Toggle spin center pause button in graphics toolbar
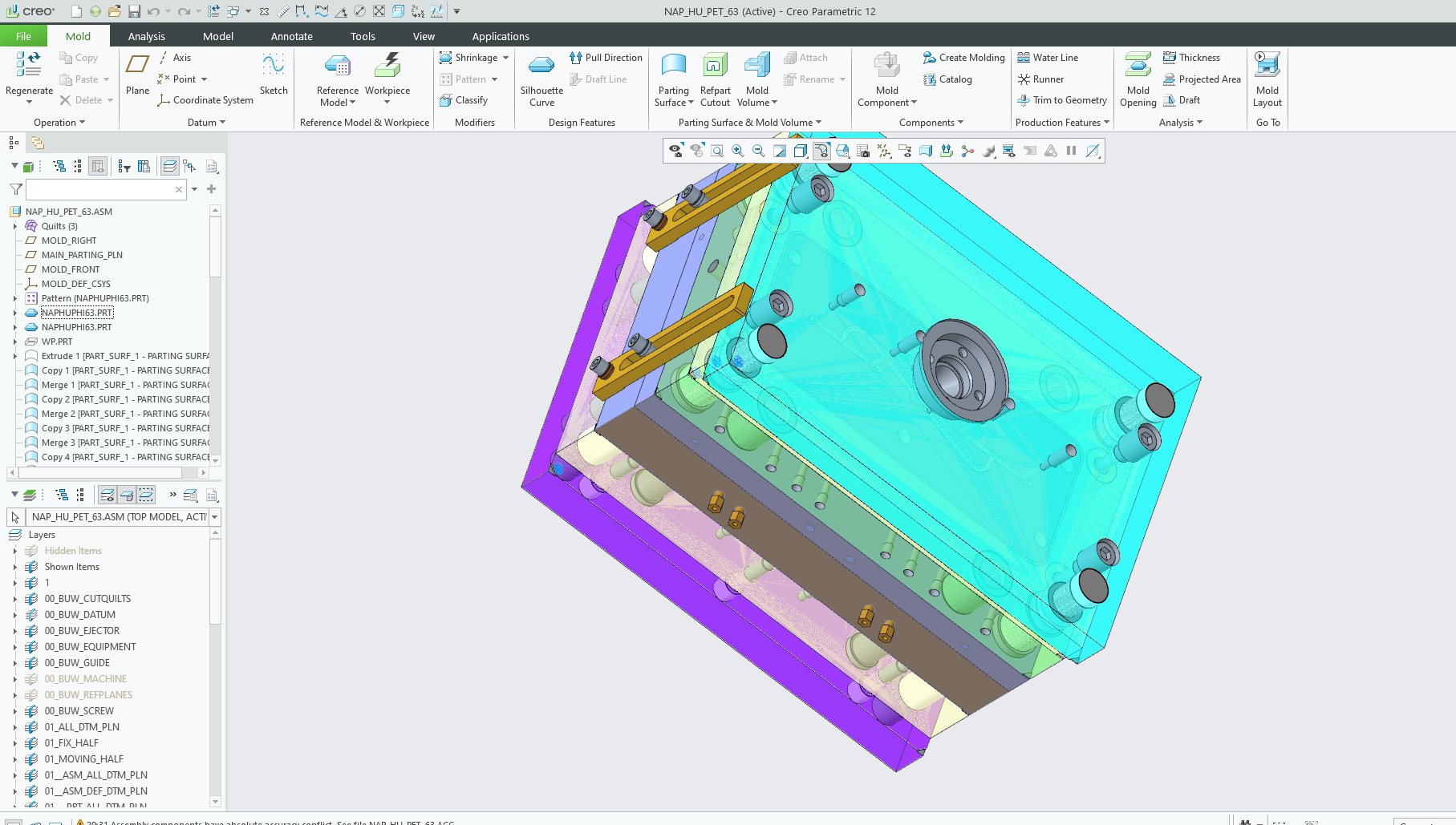The image size is (1456, 825). pos(1071,151)
